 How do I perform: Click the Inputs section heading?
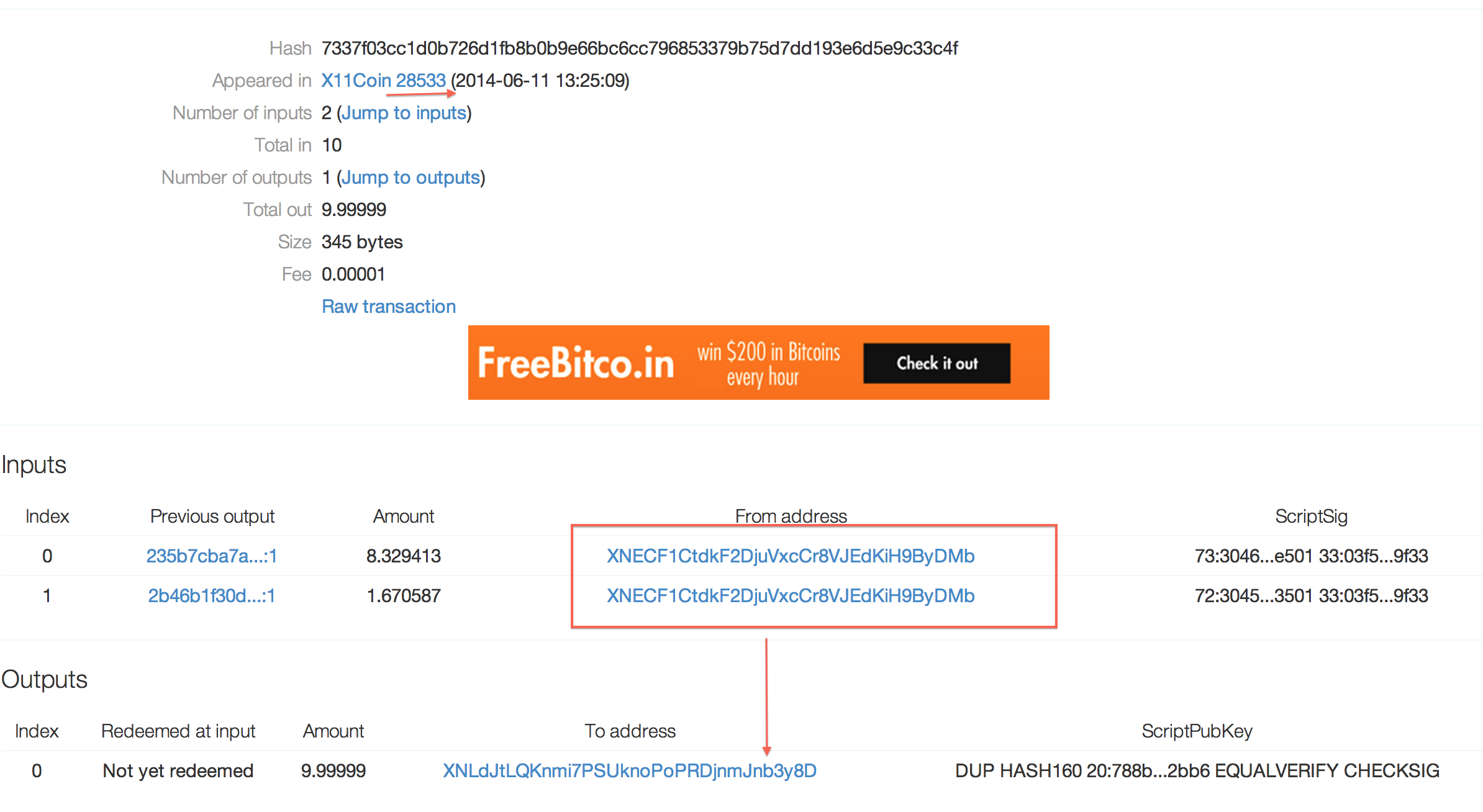(x=34, y=464)
